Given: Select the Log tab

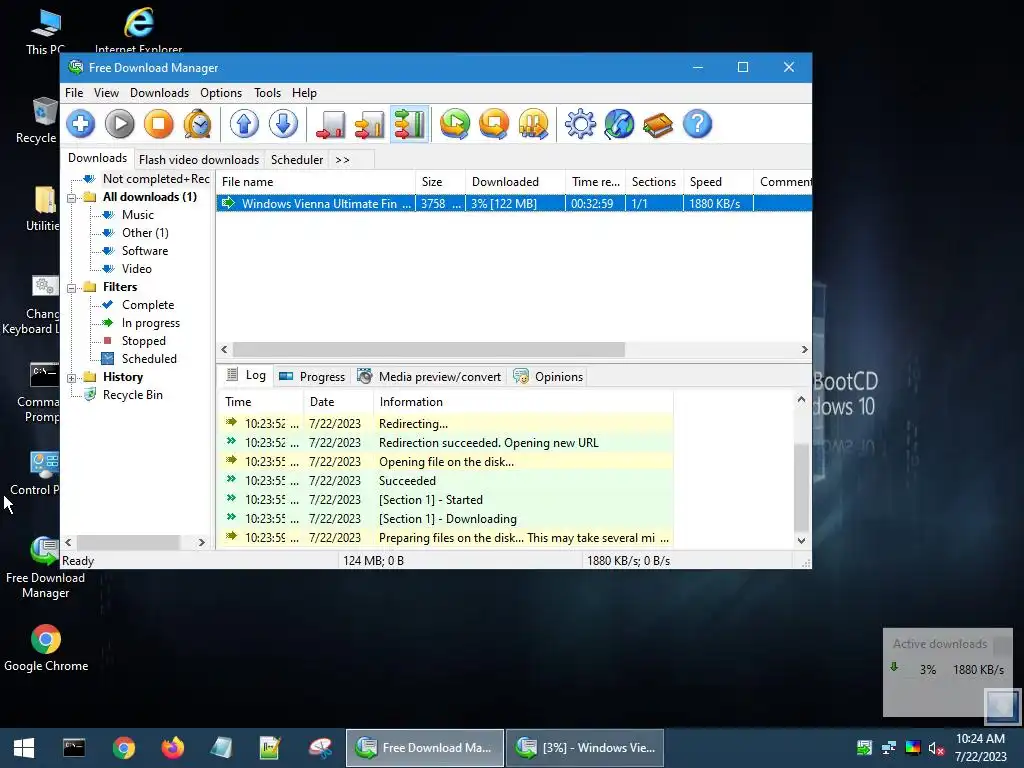Looking at the screenshot, I should pos(246,376).
